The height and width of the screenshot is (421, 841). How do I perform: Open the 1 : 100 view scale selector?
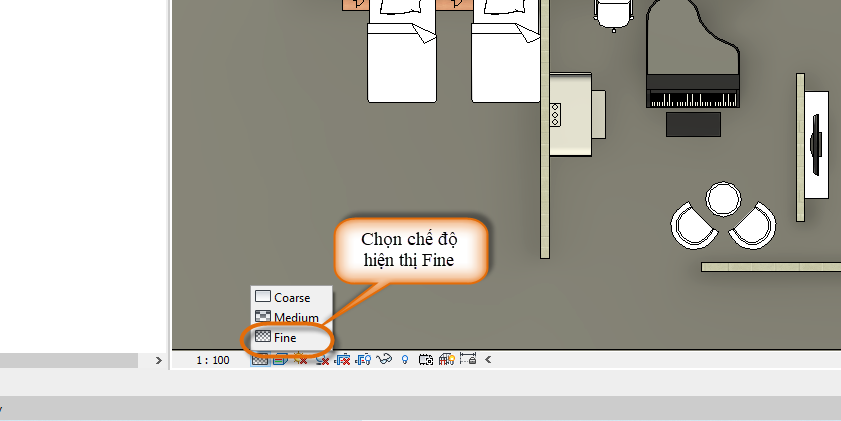[x=211, y=360]
